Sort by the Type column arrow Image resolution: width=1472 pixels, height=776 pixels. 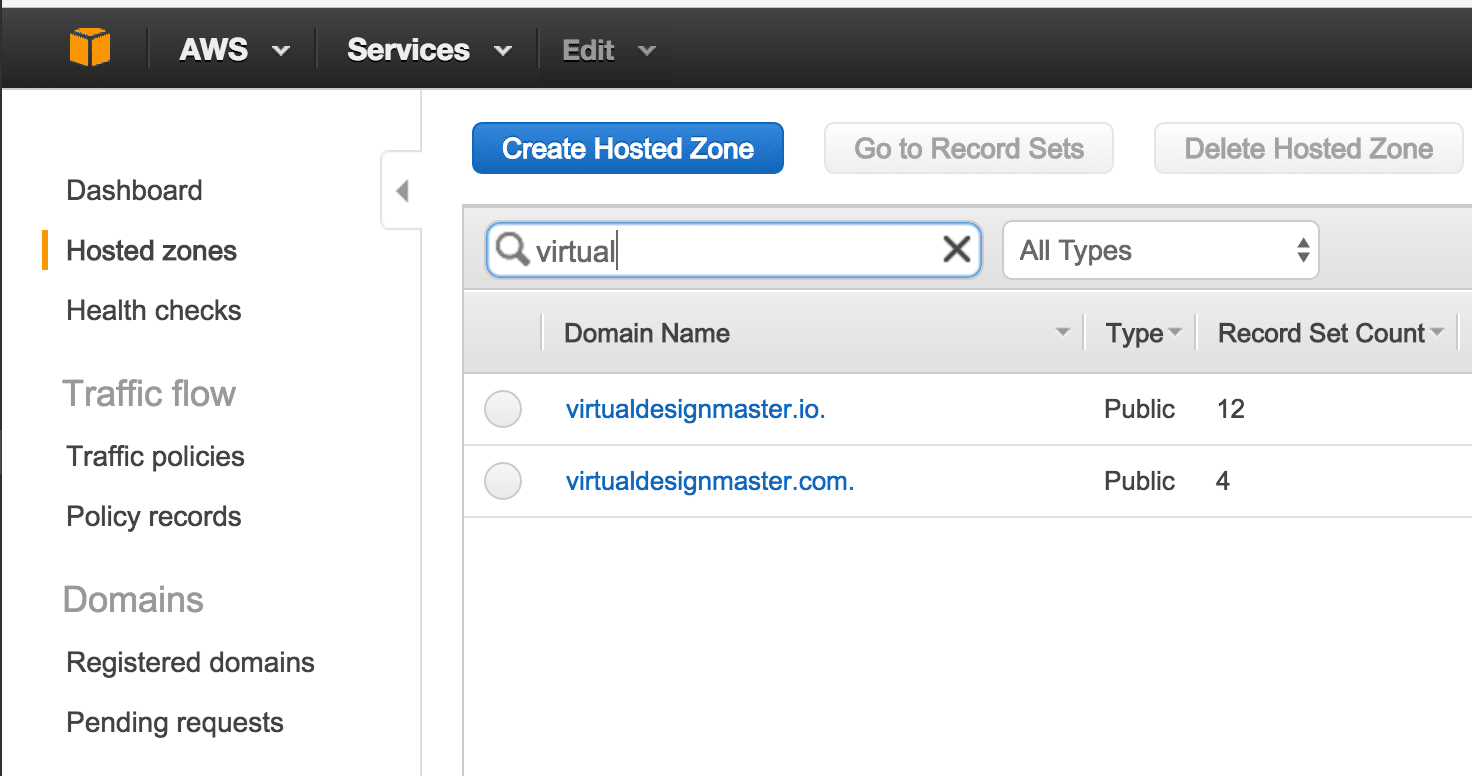coord(1175,333)
